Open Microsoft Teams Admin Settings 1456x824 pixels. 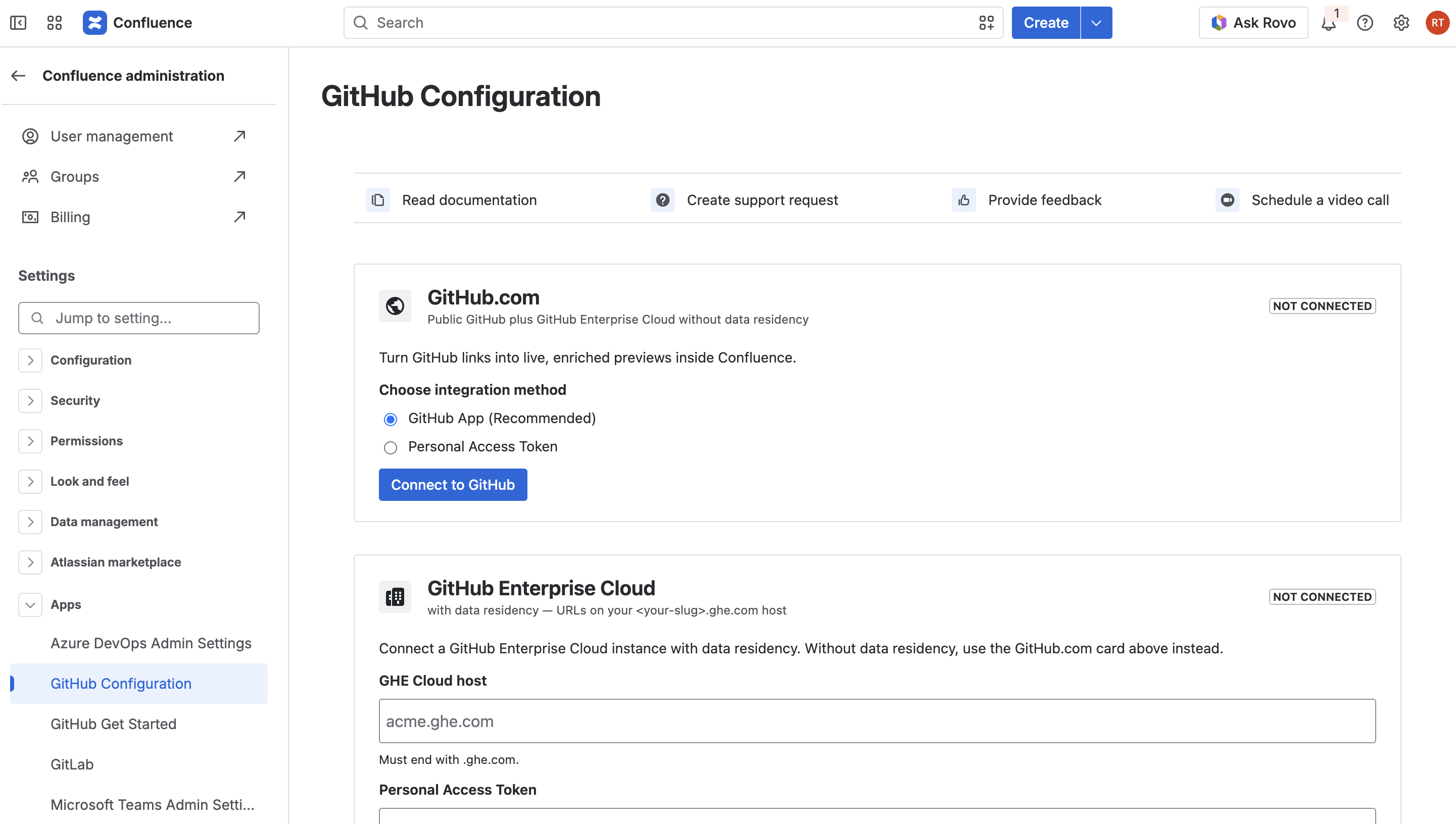pos(152,805)
